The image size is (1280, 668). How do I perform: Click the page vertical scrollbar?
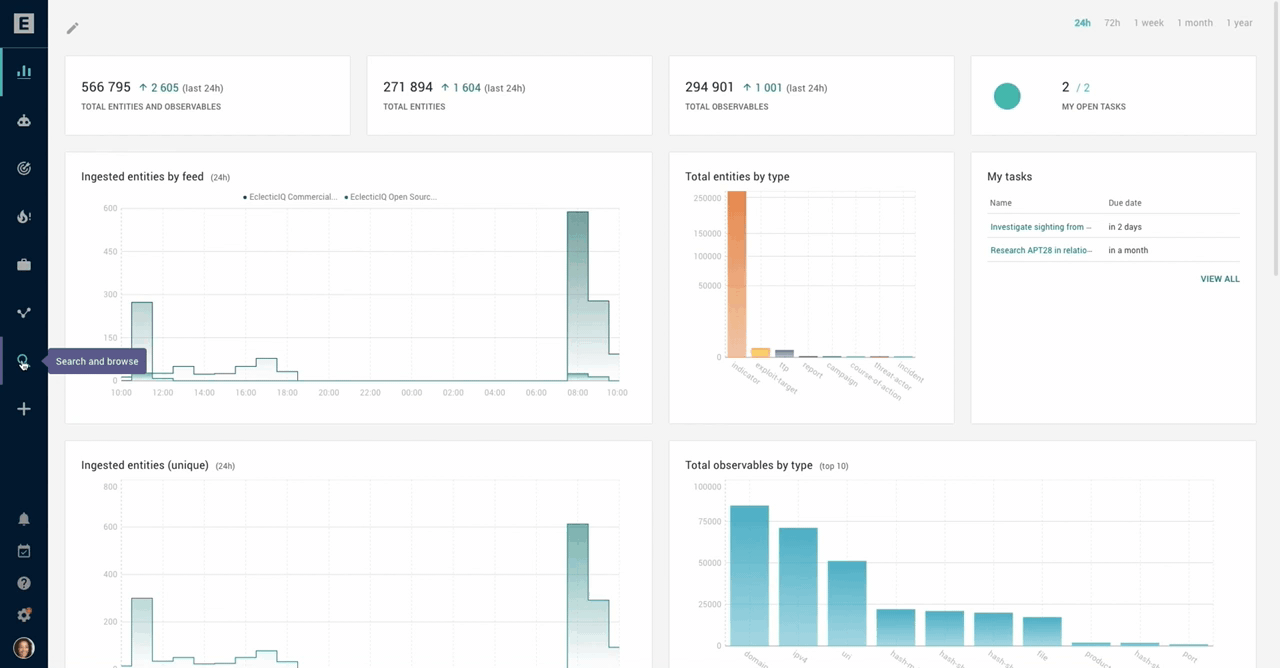coord(1275,140)
